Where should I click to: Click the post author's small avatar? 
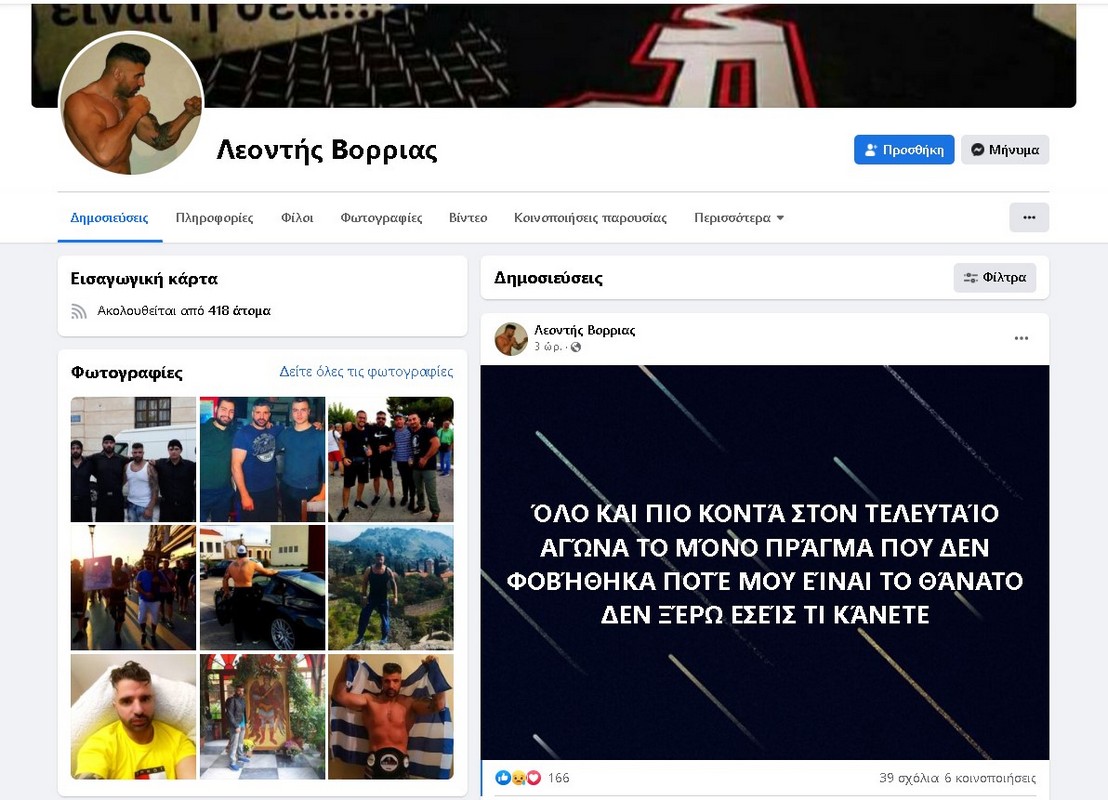pos(511,339)
